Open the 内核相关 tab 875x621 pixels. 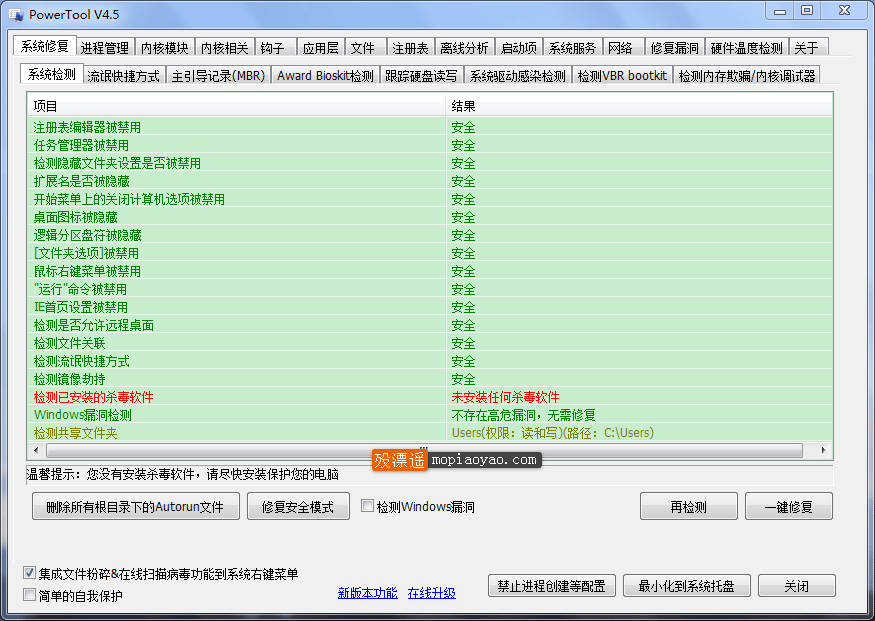click(224, 48)
